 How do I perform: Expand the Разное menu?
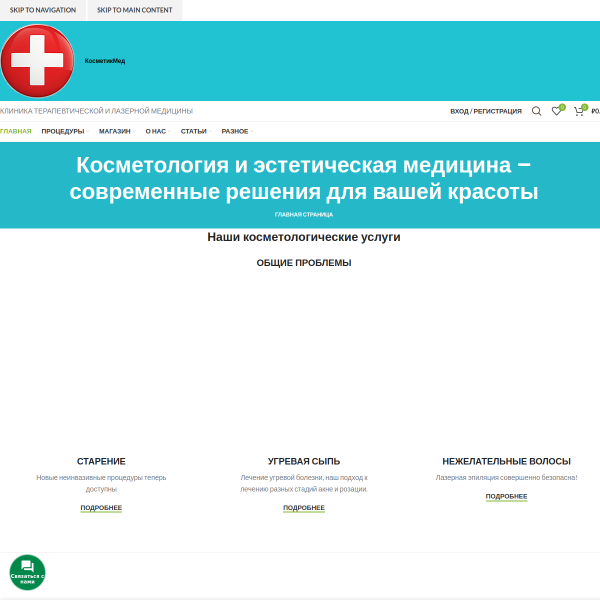[237, 131]
